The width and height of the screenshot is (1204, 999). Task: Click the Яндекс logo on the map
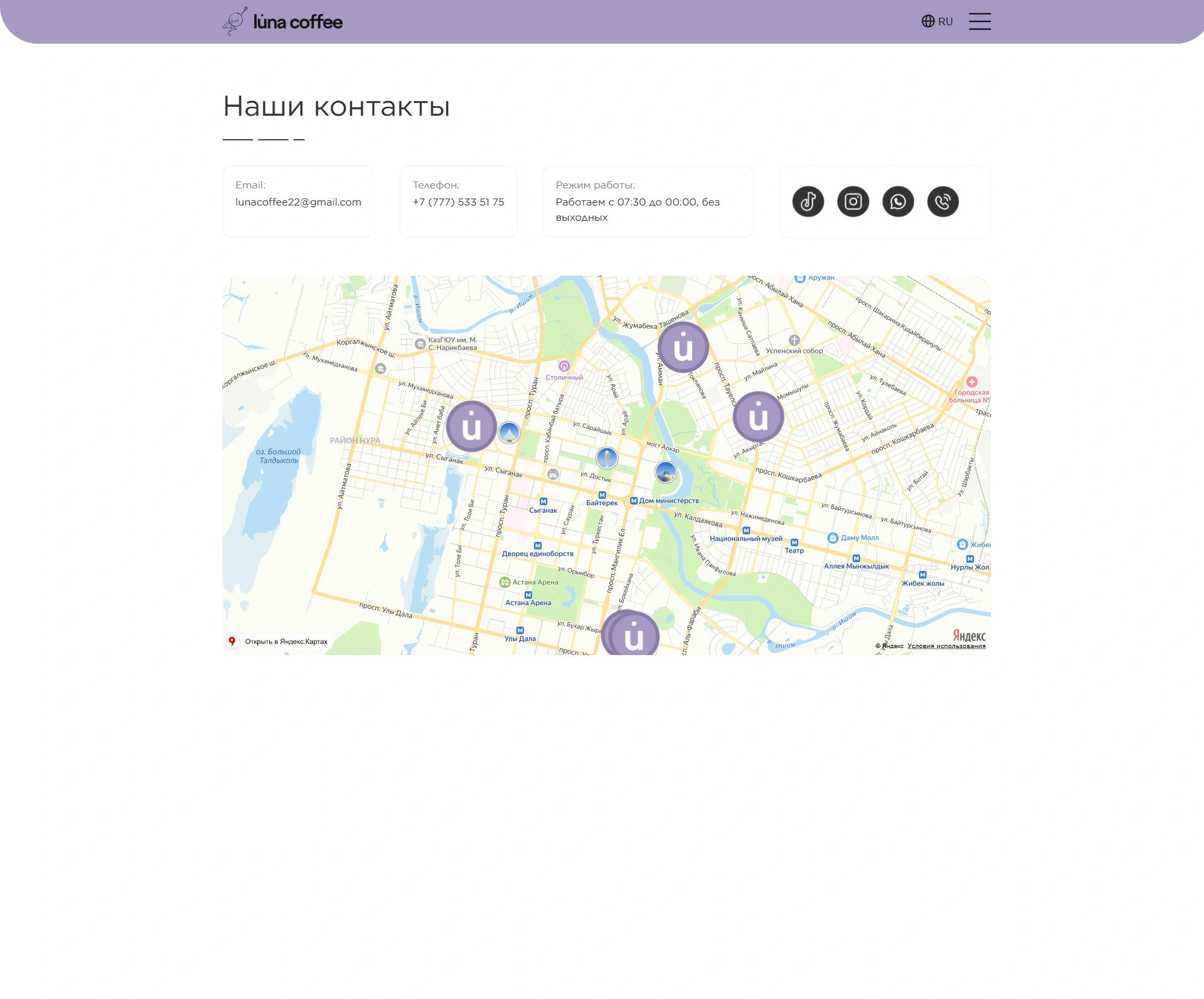click(969, 635)
